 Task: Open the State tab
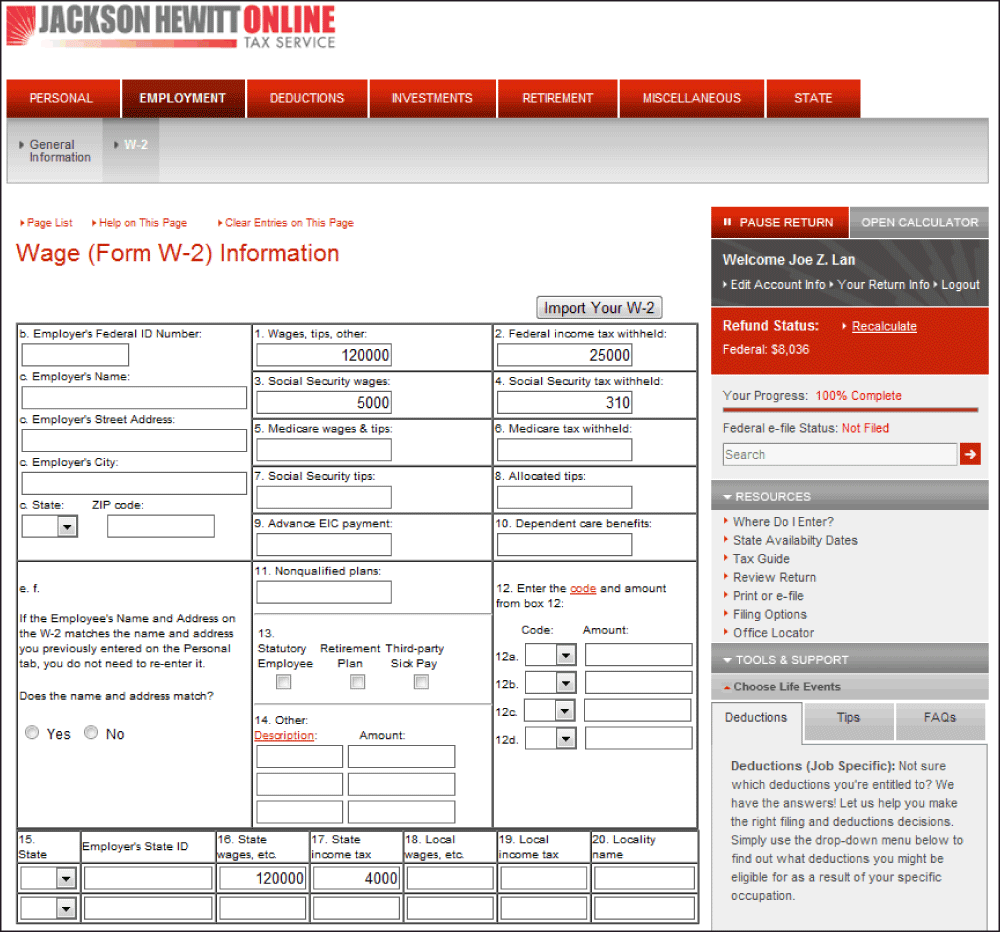click(813, 98)
